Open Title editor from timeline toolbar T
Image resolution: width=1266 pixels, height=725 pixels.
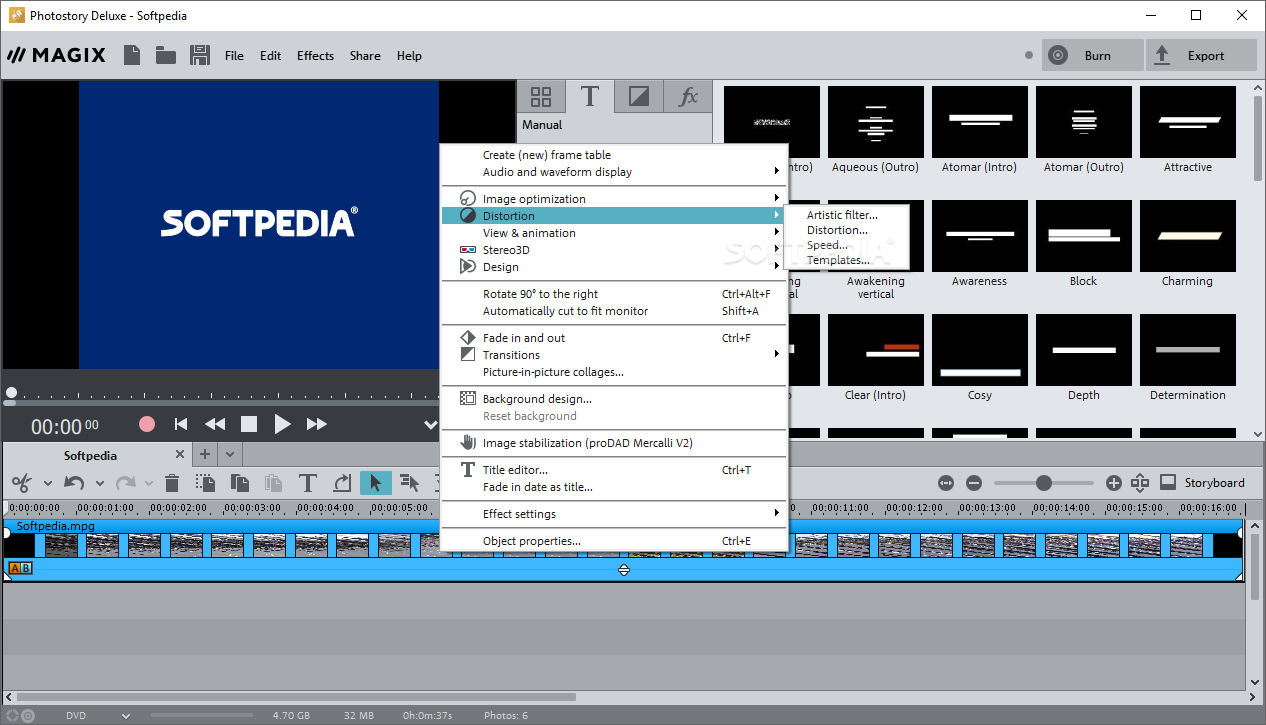308,483
